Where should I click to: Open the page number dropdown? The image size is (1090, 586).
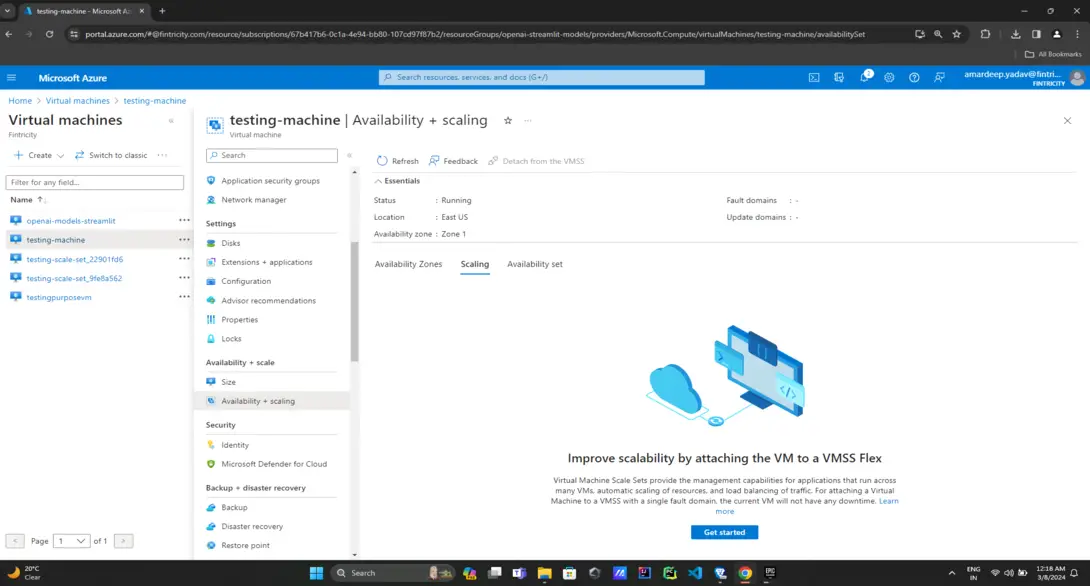click(72, 541)
